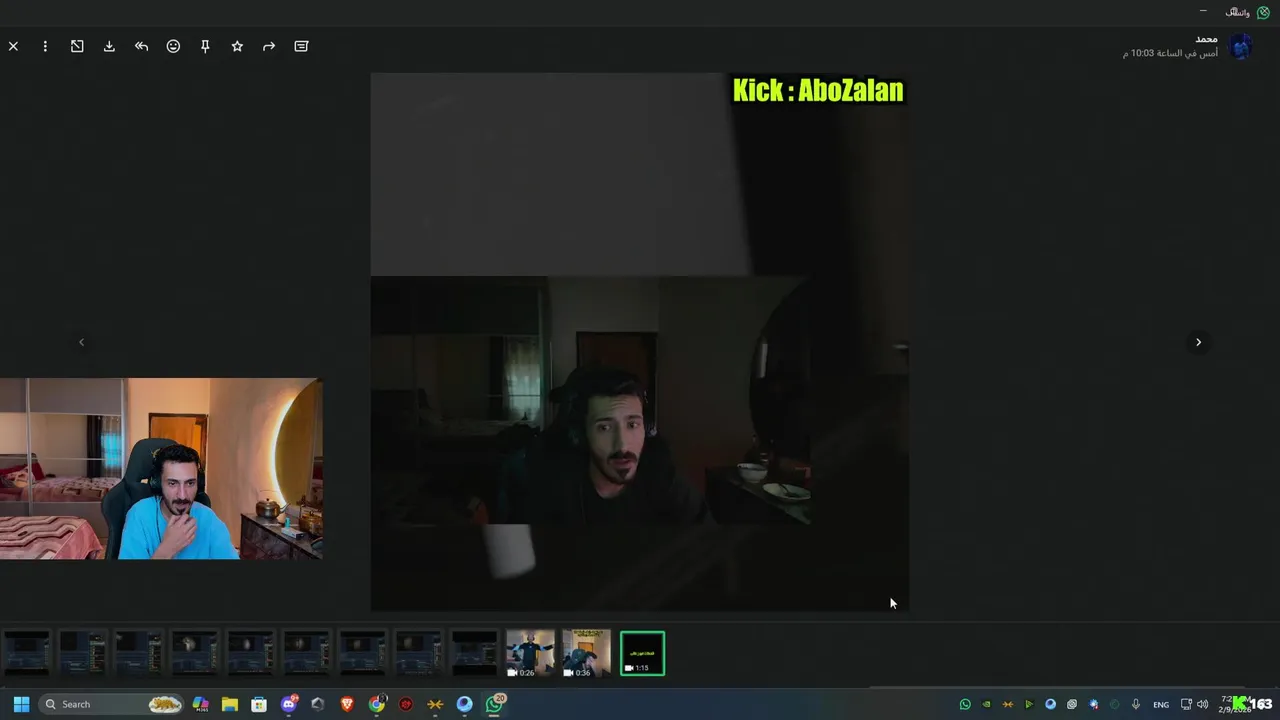This screenshot has height=720, width=1280.
Task: Open Brave browser from the taskbar
Action: [347, 704]
